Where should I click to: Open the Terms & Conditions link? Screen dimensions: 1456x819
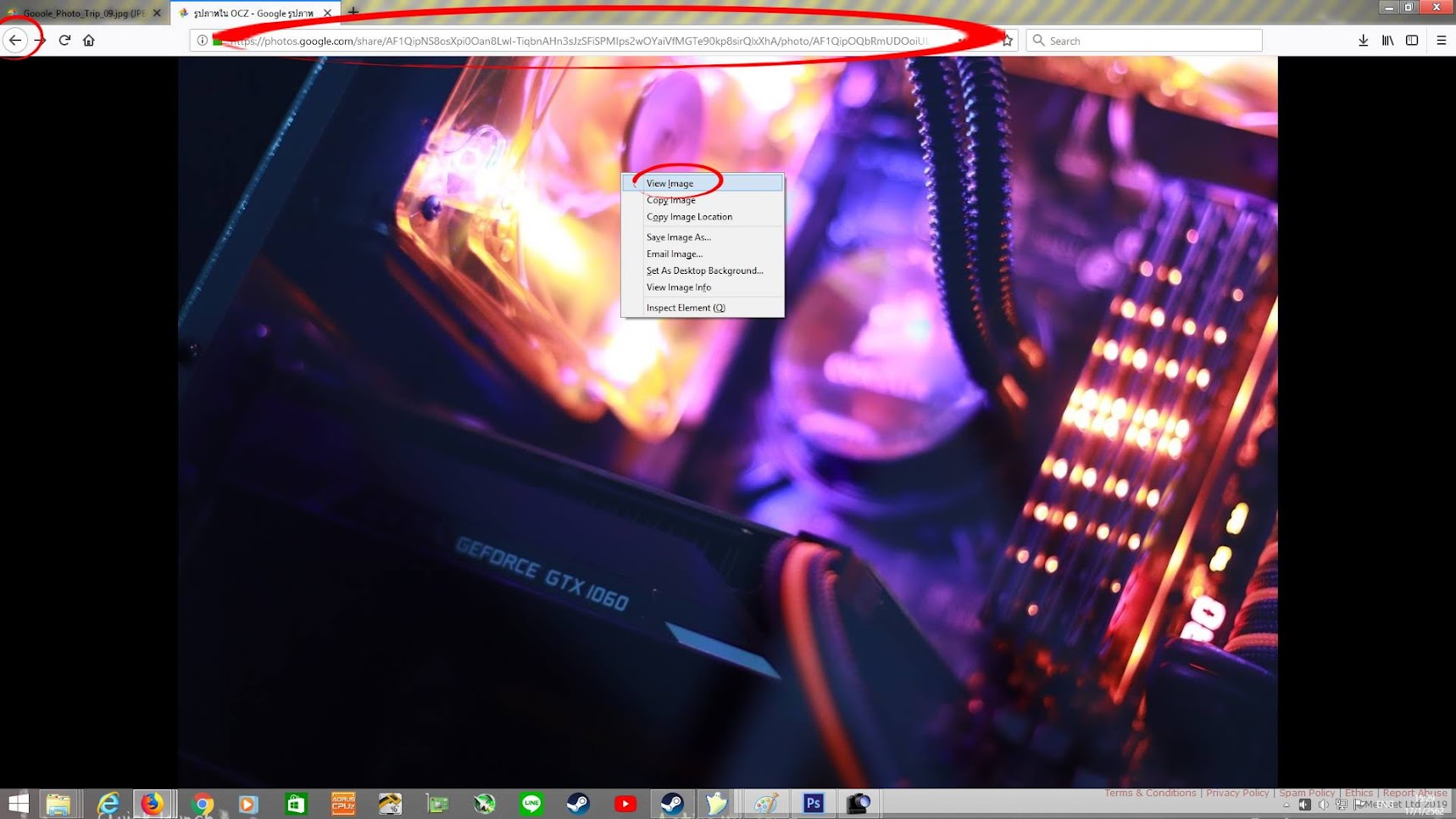1149,793
